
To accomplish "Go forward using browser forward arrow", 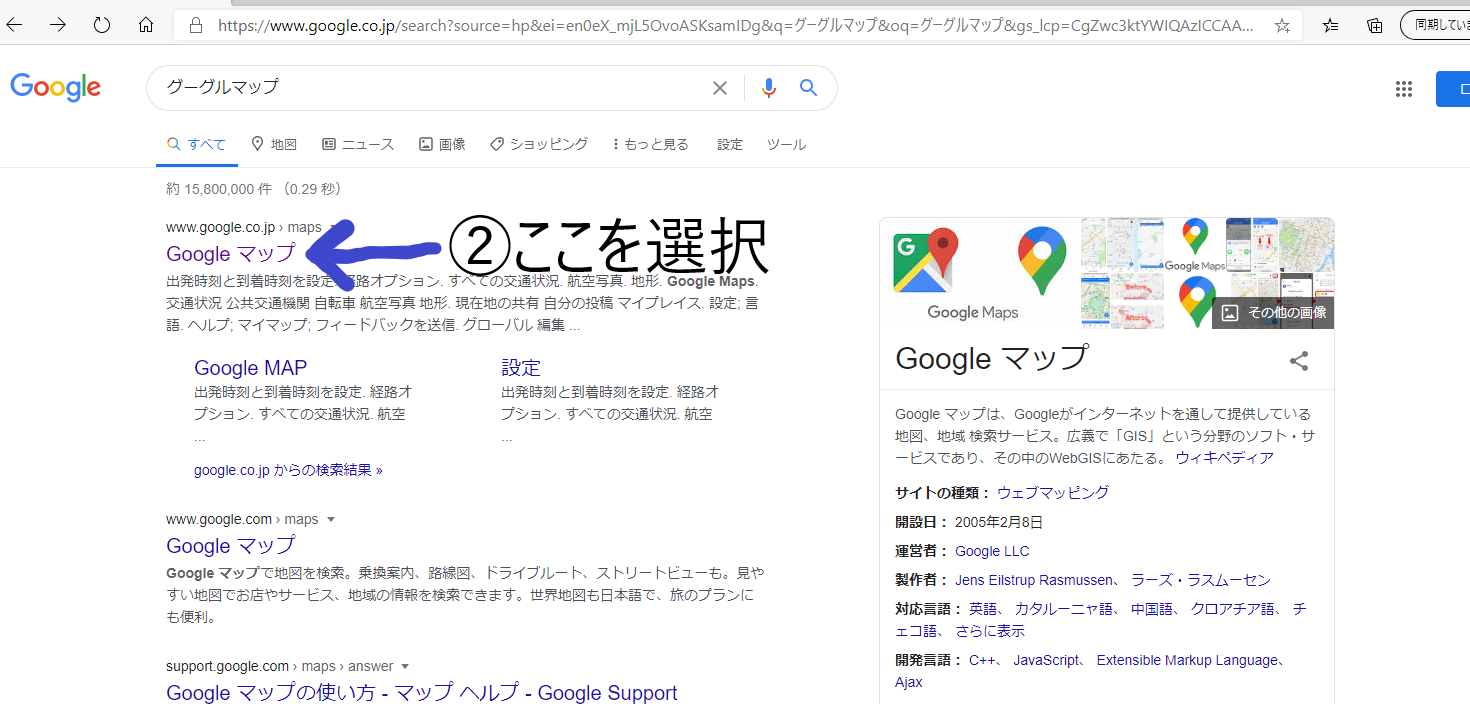I will click(x=58, y=25).
